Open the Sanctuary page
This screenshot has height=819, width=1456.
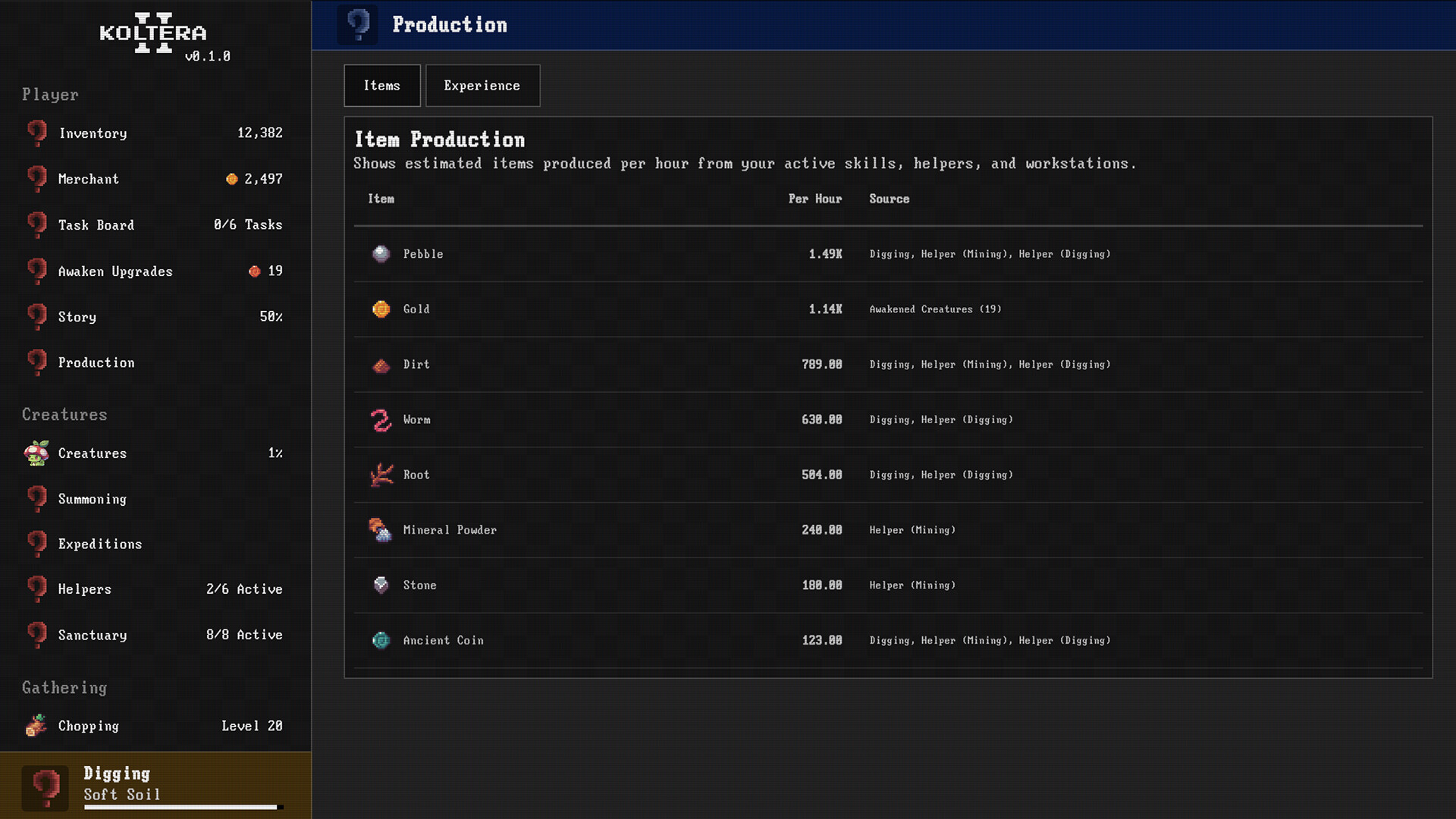tap(93, 635)
